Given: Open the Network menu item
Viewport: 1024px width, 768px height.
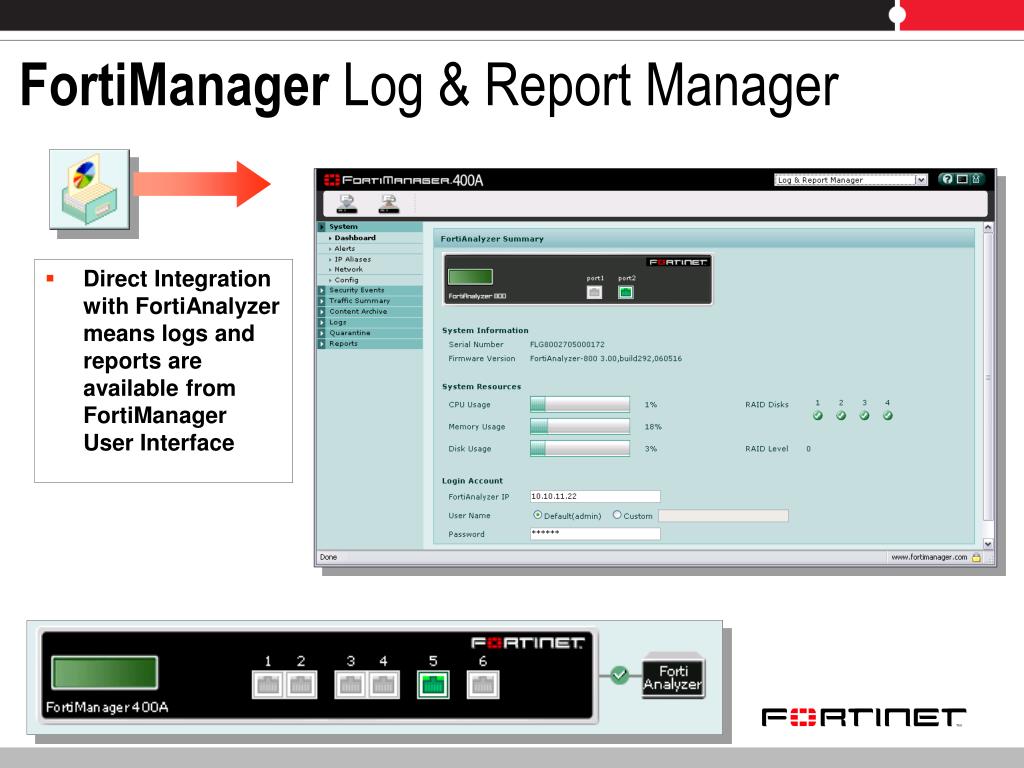Looking at the screenshot, I should pyautogui.click(x=348, y=269).
